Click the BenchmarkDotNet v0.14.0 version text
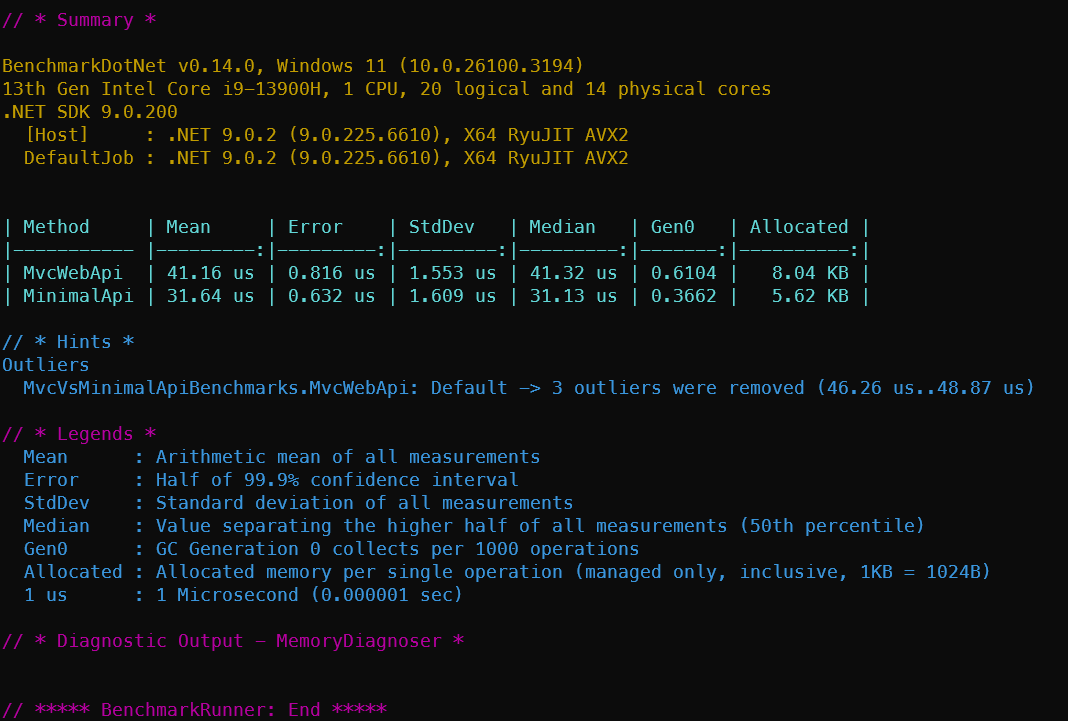 coord(128,66)
